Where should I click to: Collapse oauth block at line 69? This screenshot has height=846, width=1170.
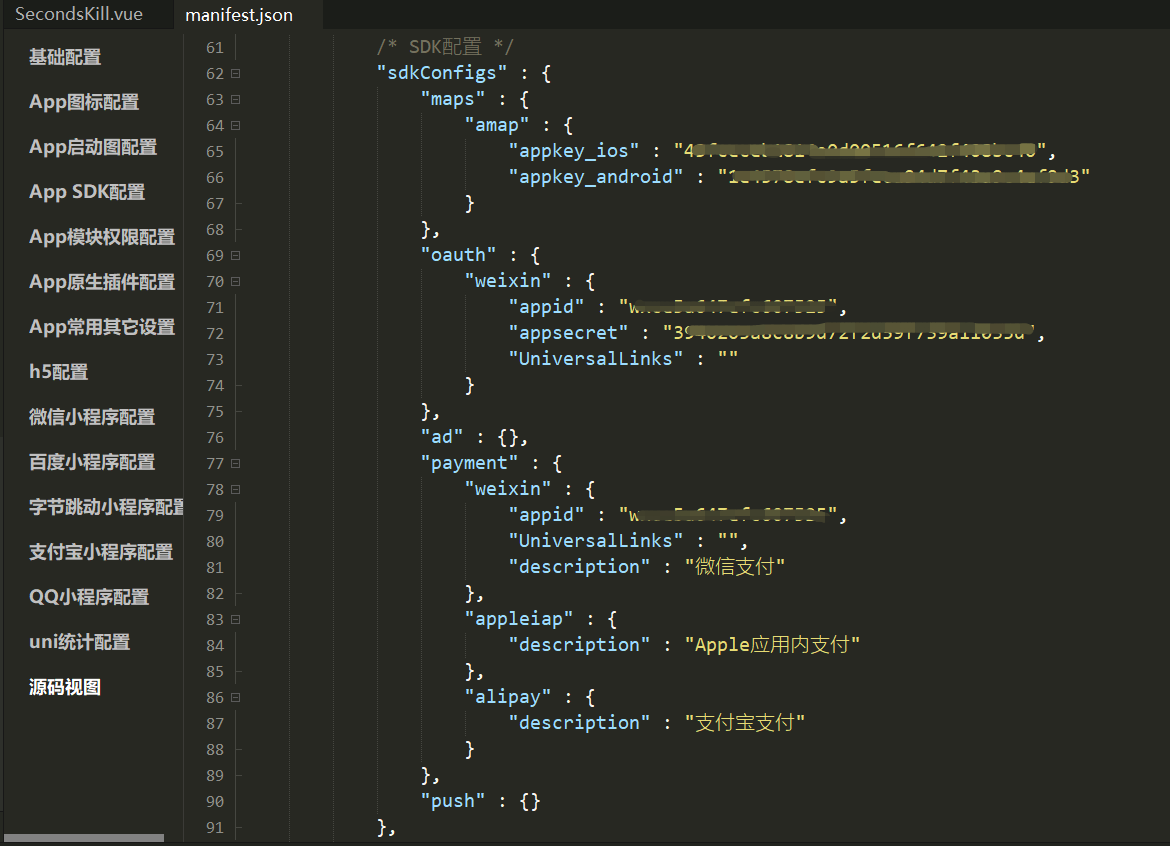coord(236,255)
